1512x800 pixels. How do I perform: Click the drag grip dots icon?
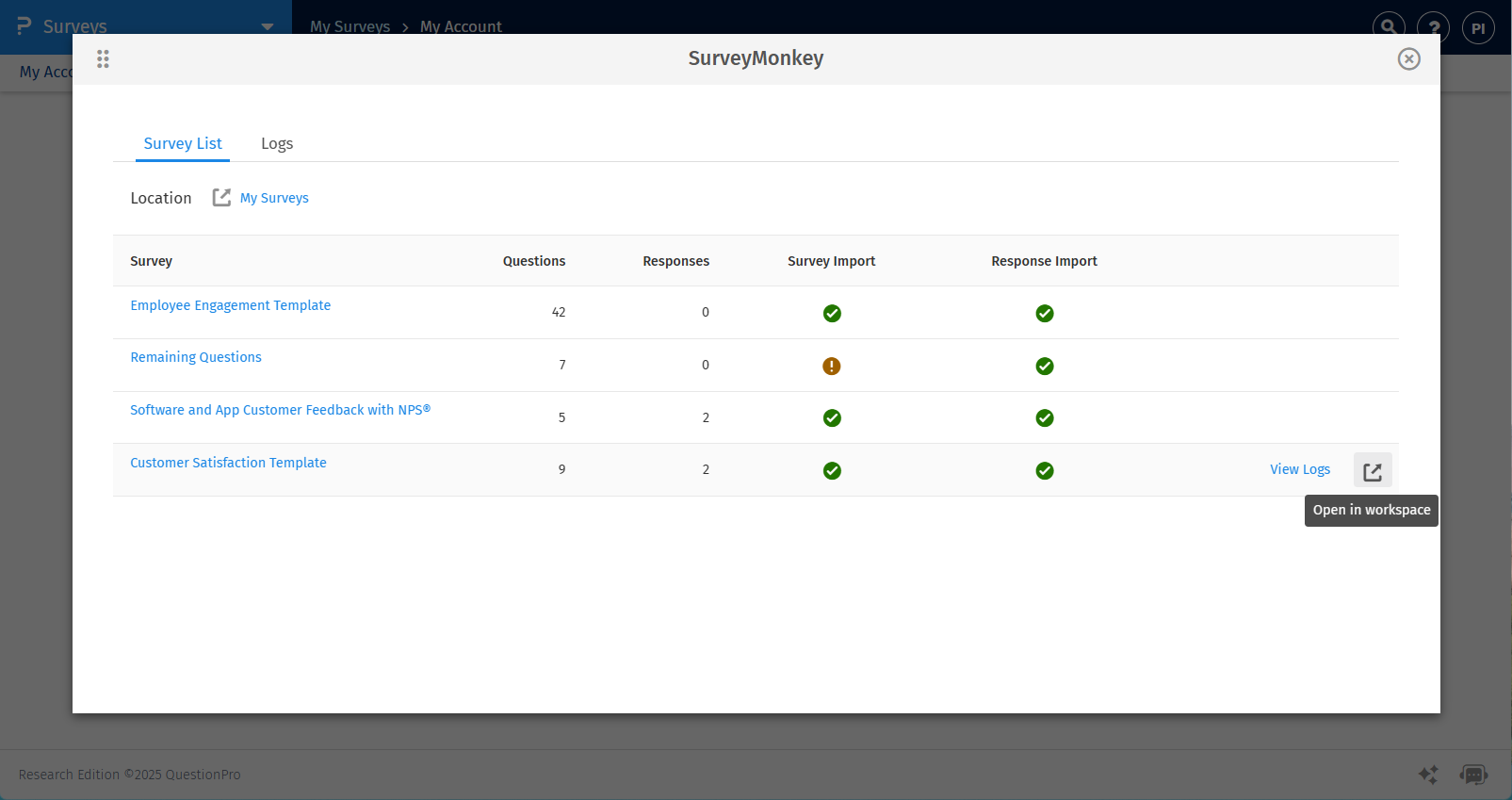point(103,59)
